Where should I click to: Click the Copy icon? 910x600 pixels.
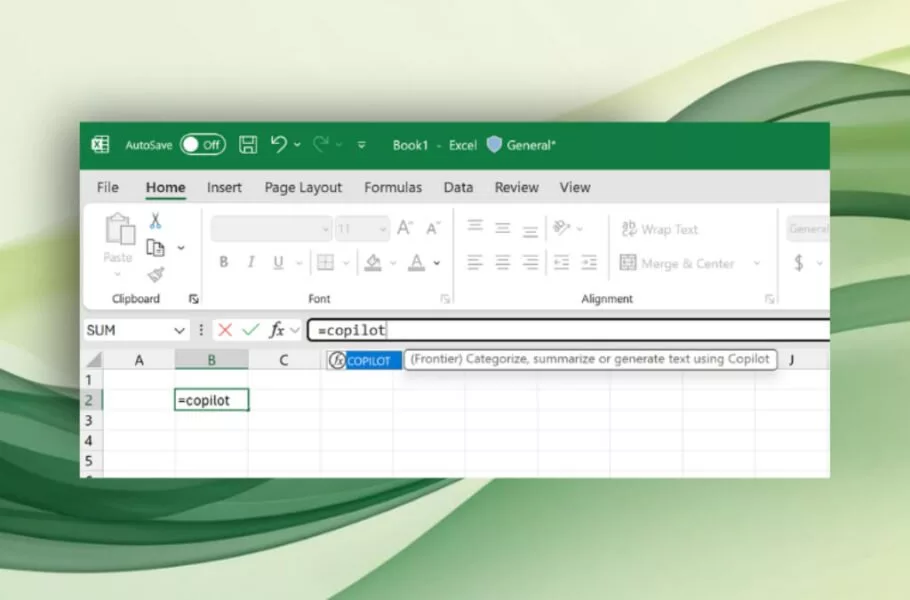pyautogui.click(x=155, y=248)
